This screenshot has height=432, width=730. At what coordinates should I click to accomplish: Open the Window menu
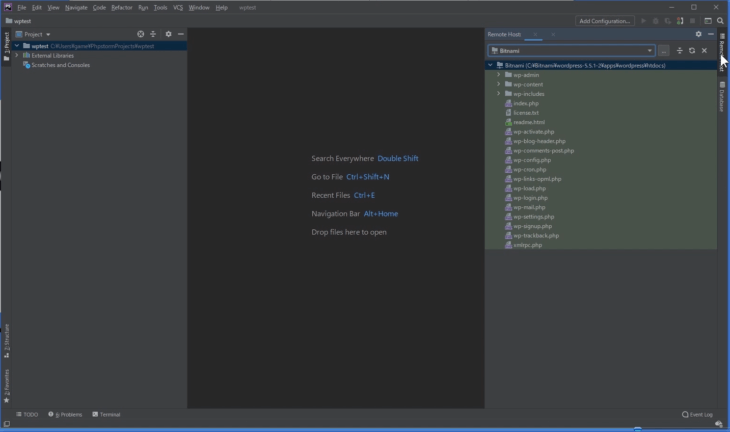pyautogui.click(x=199, y=7)
